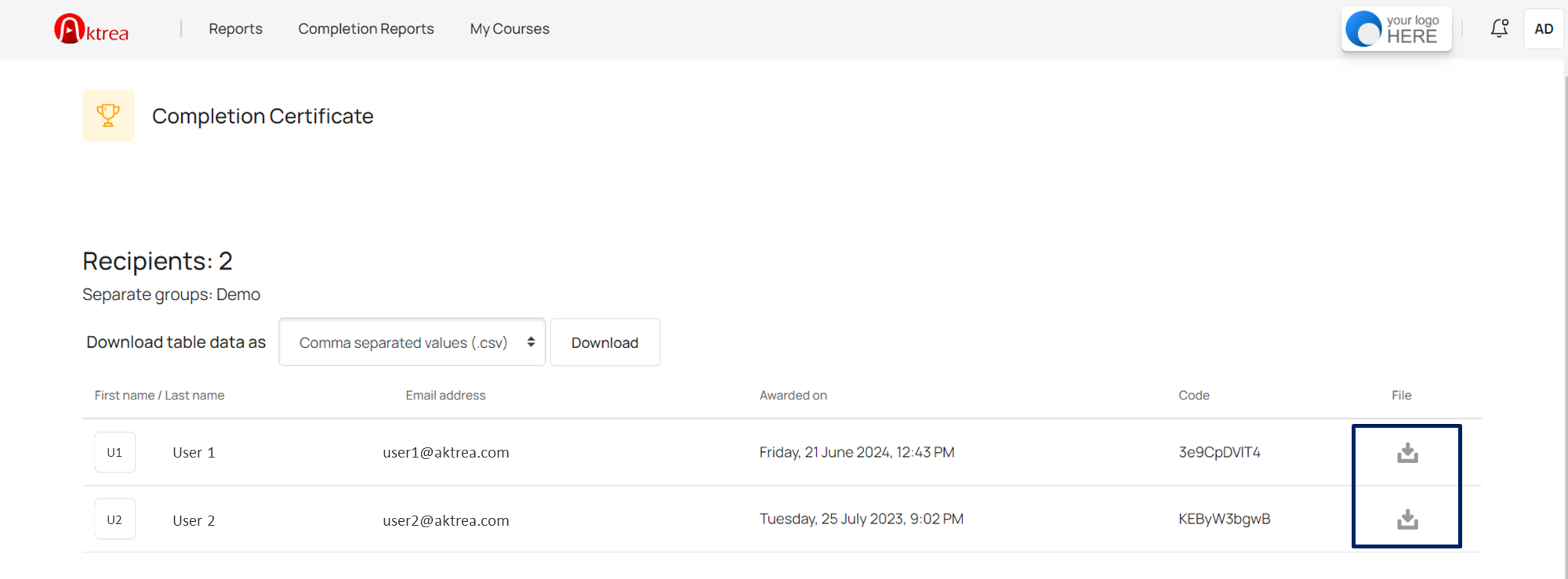The width and height of the screenshot is (1568, 579).
Task: Open the AD user menu
Action: click(x=1543, y=29)
